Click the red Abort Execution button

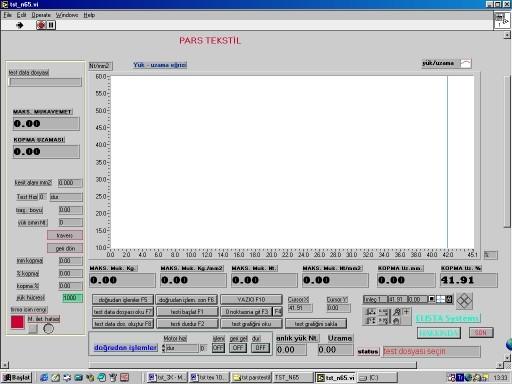pos(41,25)
